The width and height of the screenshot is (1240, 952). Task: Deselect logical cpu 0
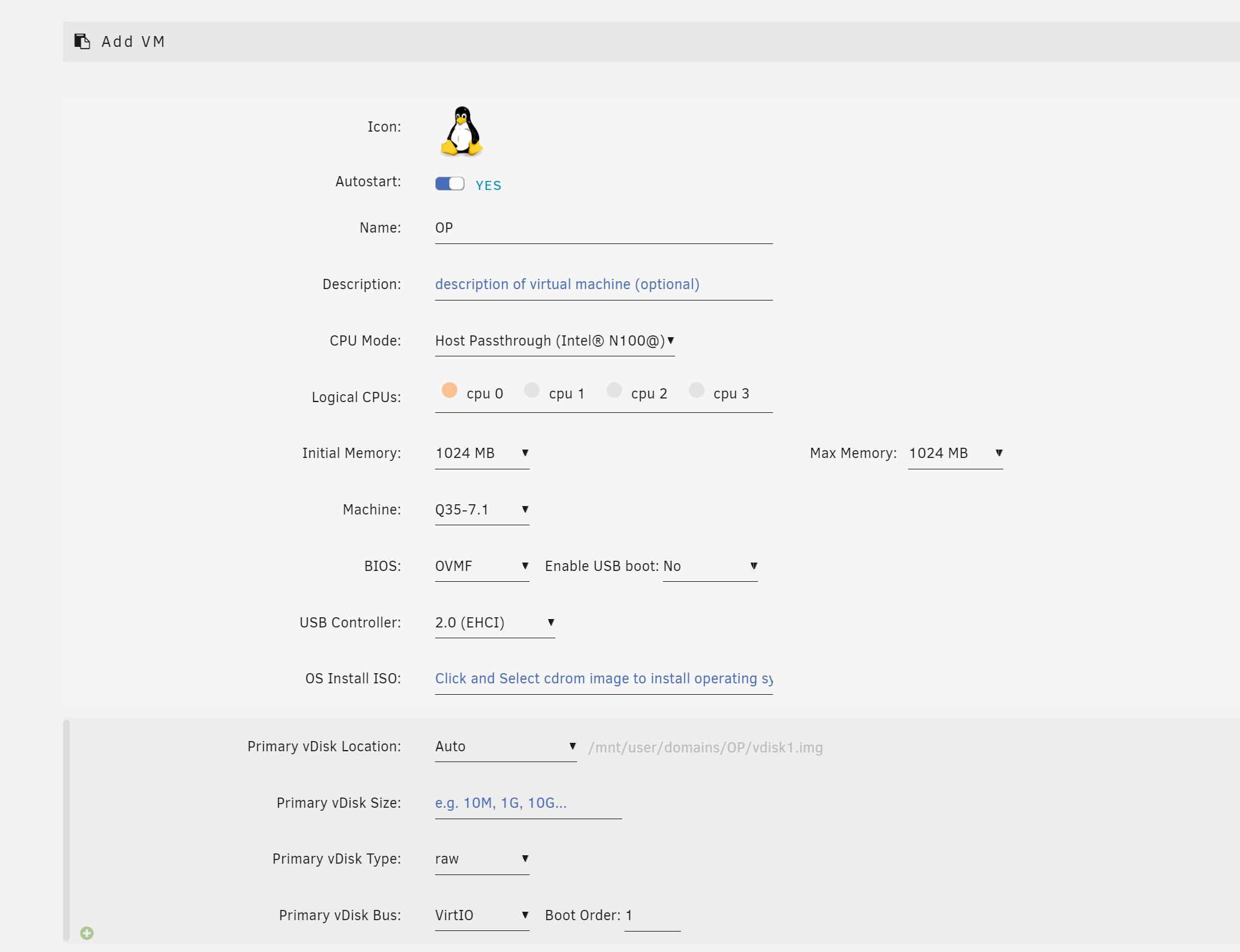pyautogui.click(x=450, y=391)
